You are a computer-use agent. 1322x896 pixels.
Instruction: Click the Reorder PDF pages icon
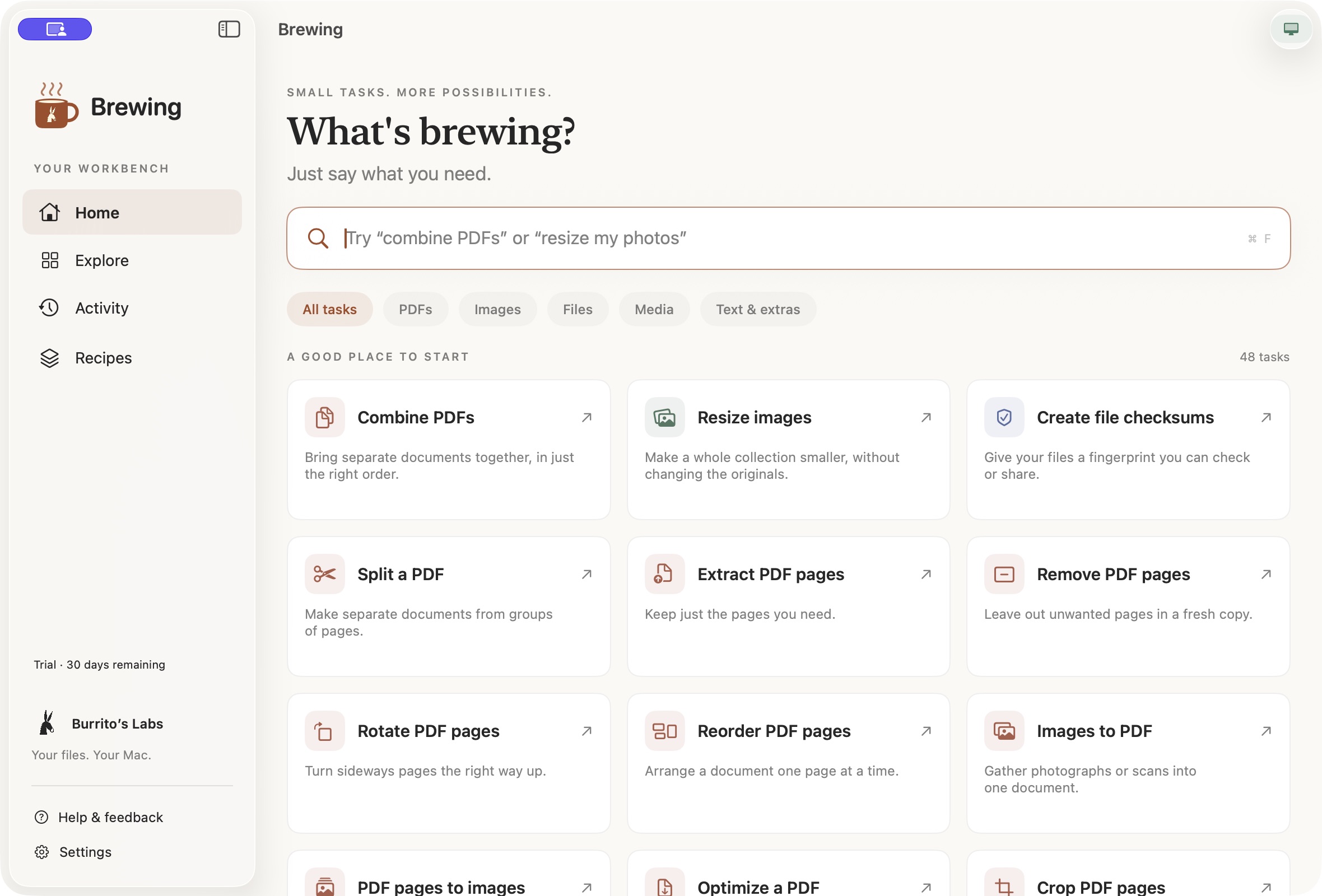pyautogui.click(x=664, y=731)
